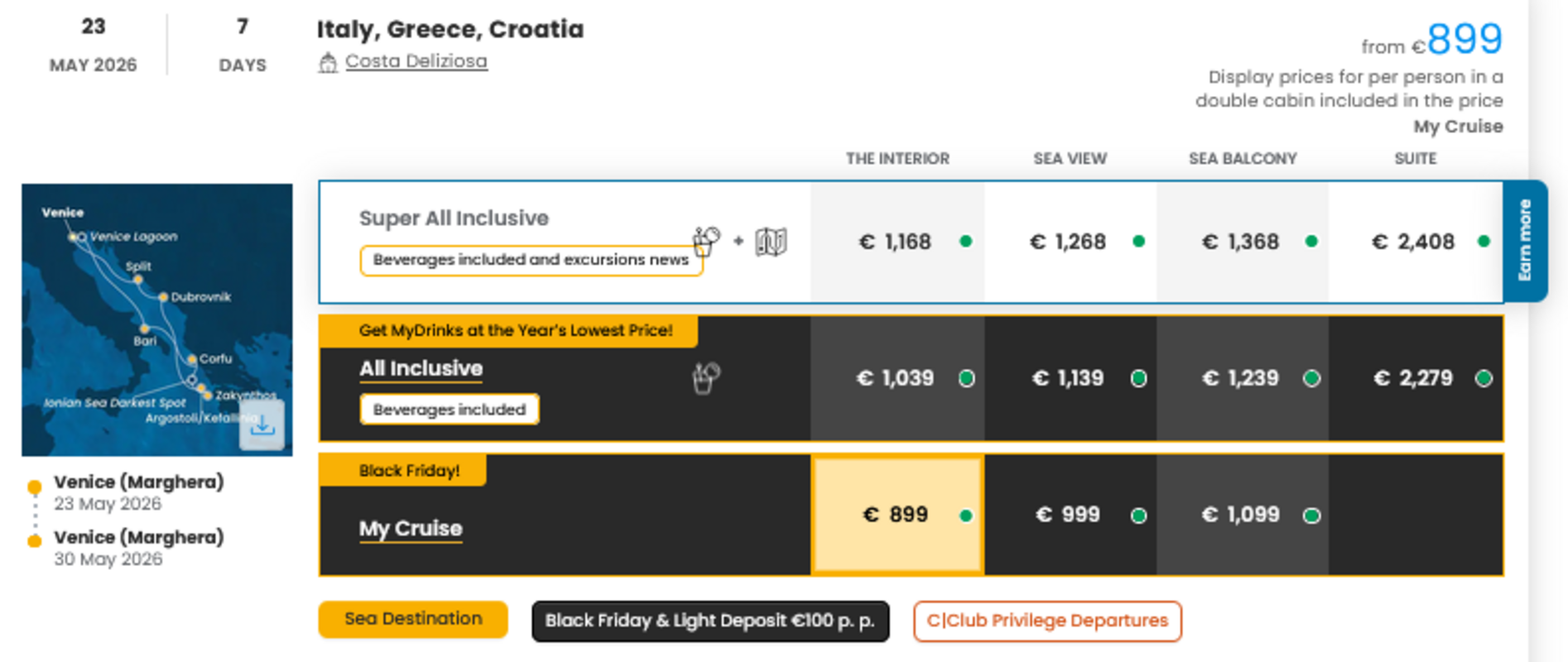Select the Corfu port marker on the map
The width and height of the screenshot is (1568, 662).
coord(190,361)
